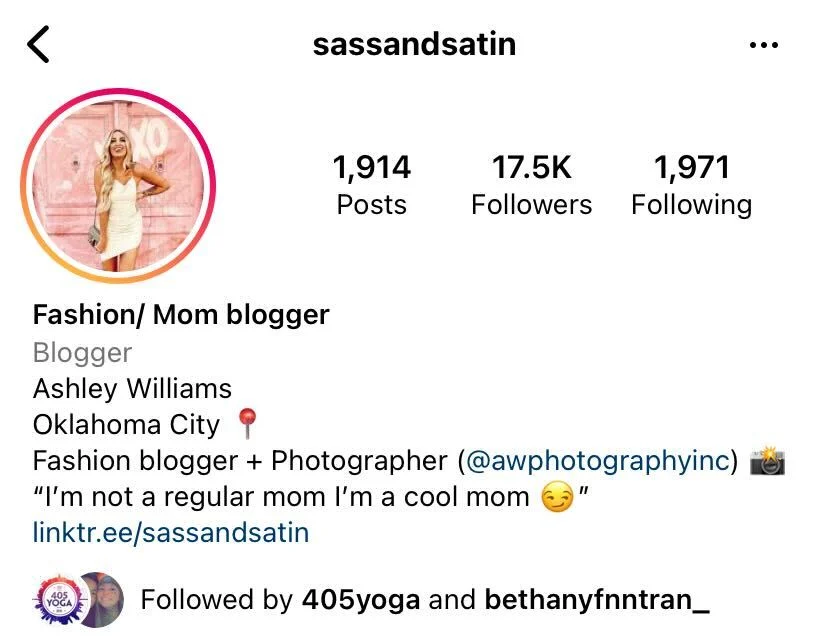Screen dimensions: 828x636
Task: Follow the @awphotographyinc mention link
Action: point(598,460)
